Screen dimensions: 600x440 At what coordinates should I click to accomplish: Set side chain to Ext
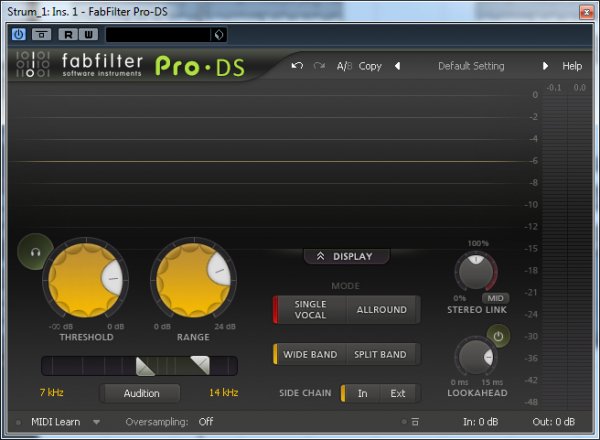pos(398,393)
